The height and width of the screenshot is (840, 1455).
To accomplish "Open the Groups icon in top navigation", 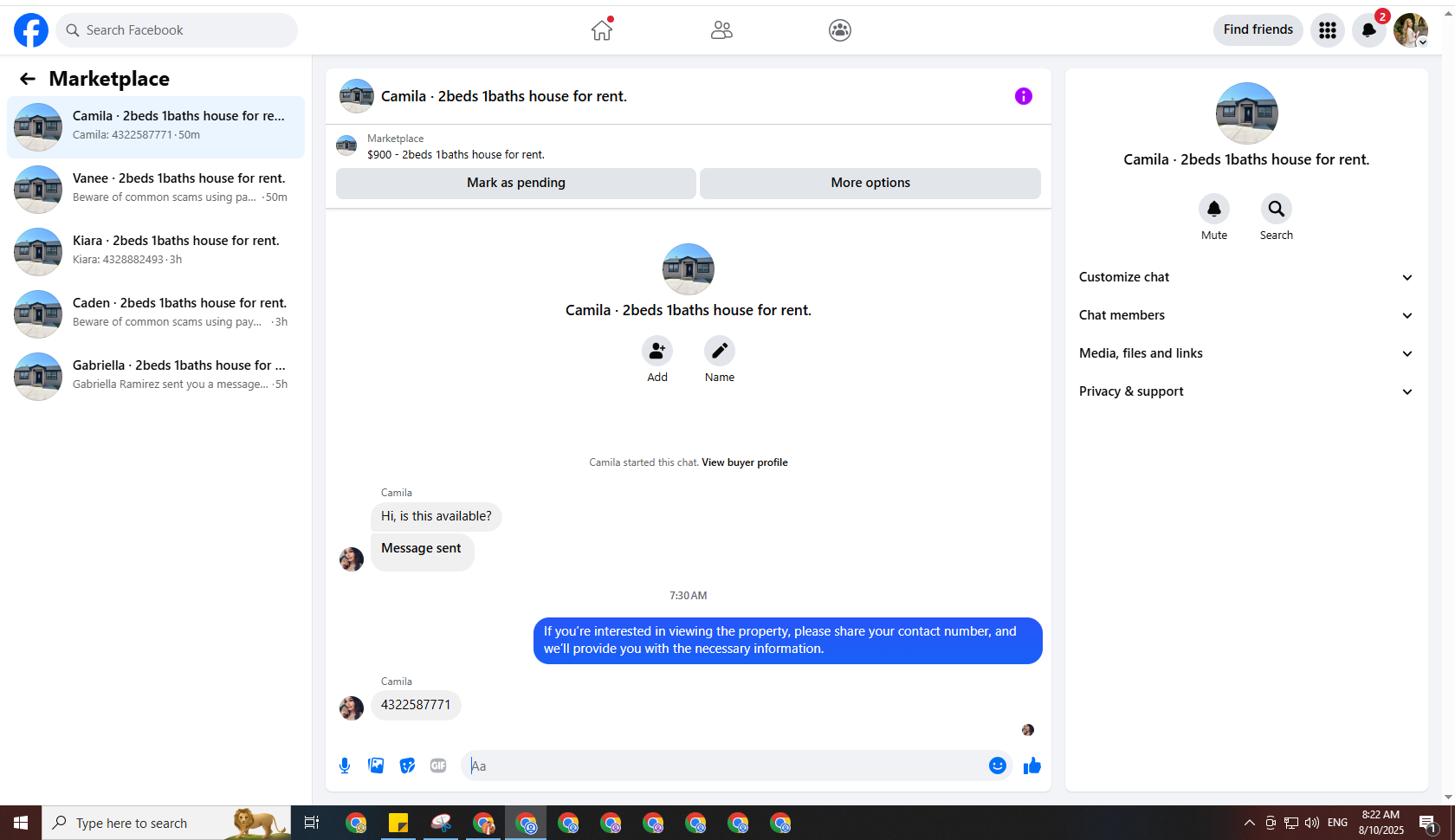I will (840, 30).
